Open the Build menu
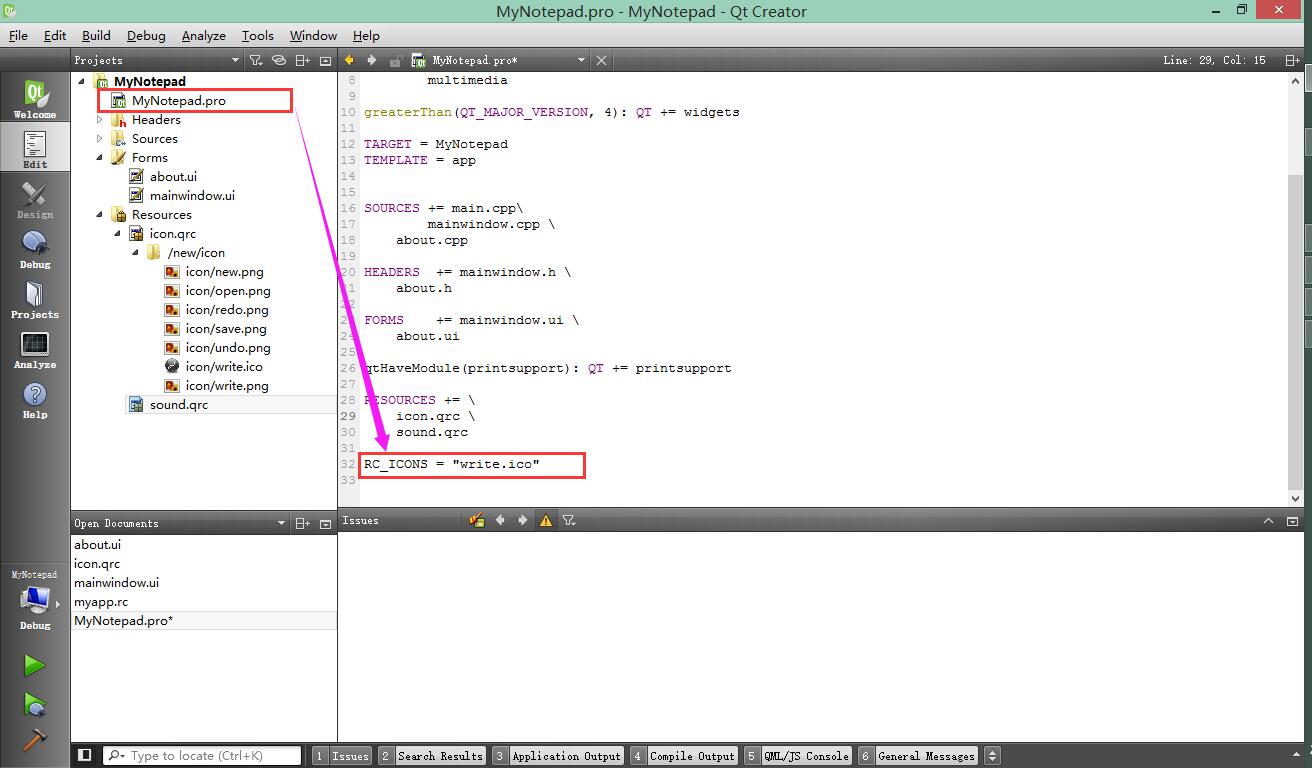Viewport: 1312px width, 768px height. pyautogui.click(x=96, y=35)
